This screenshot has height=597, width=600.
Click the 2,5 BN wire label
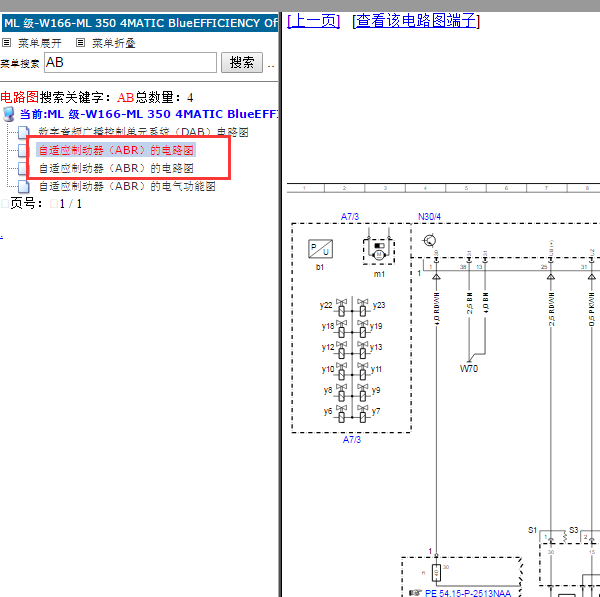470,303
